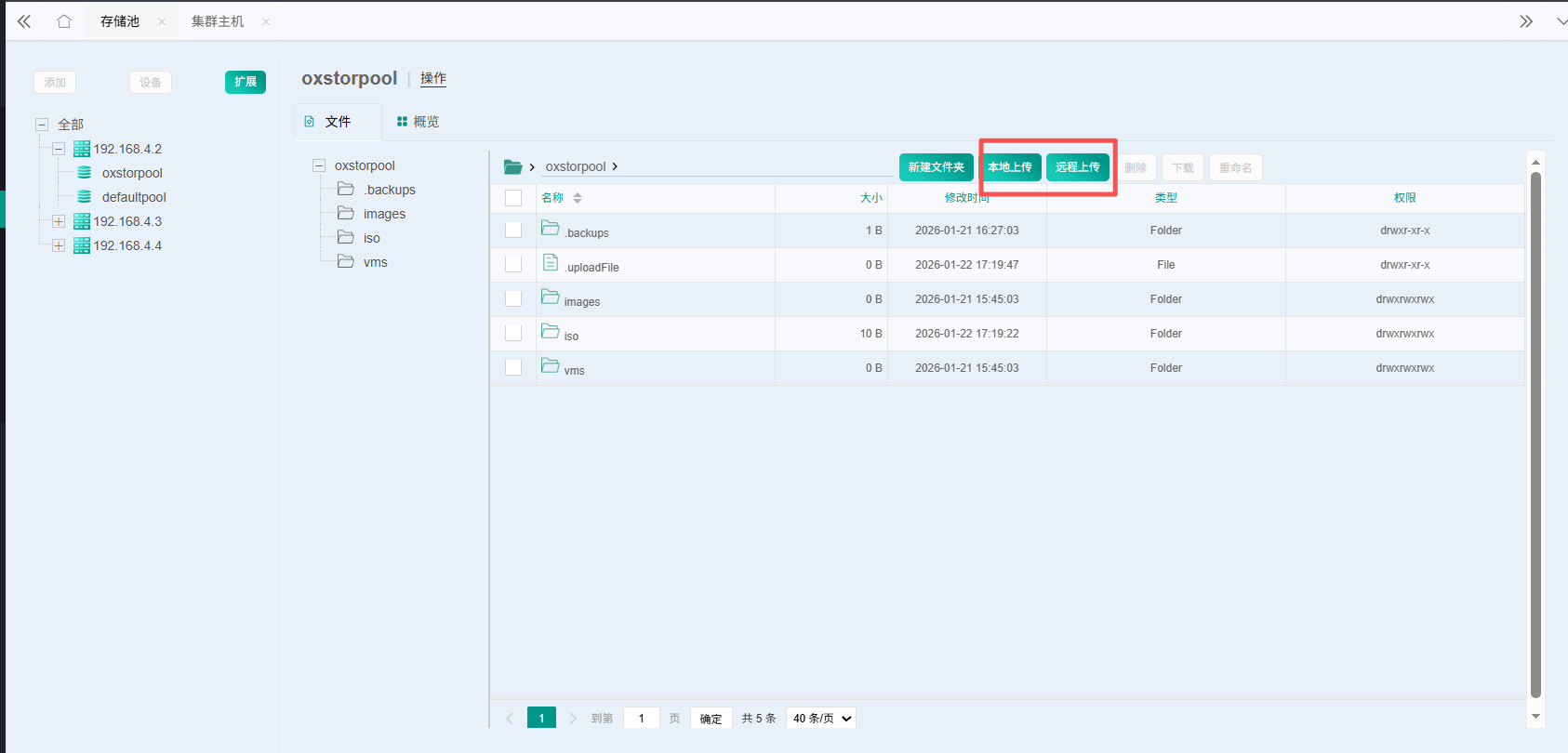Toggle the select-all header checkbox
This screenshot has width=1568, height=753.
[x=513, y=198]
